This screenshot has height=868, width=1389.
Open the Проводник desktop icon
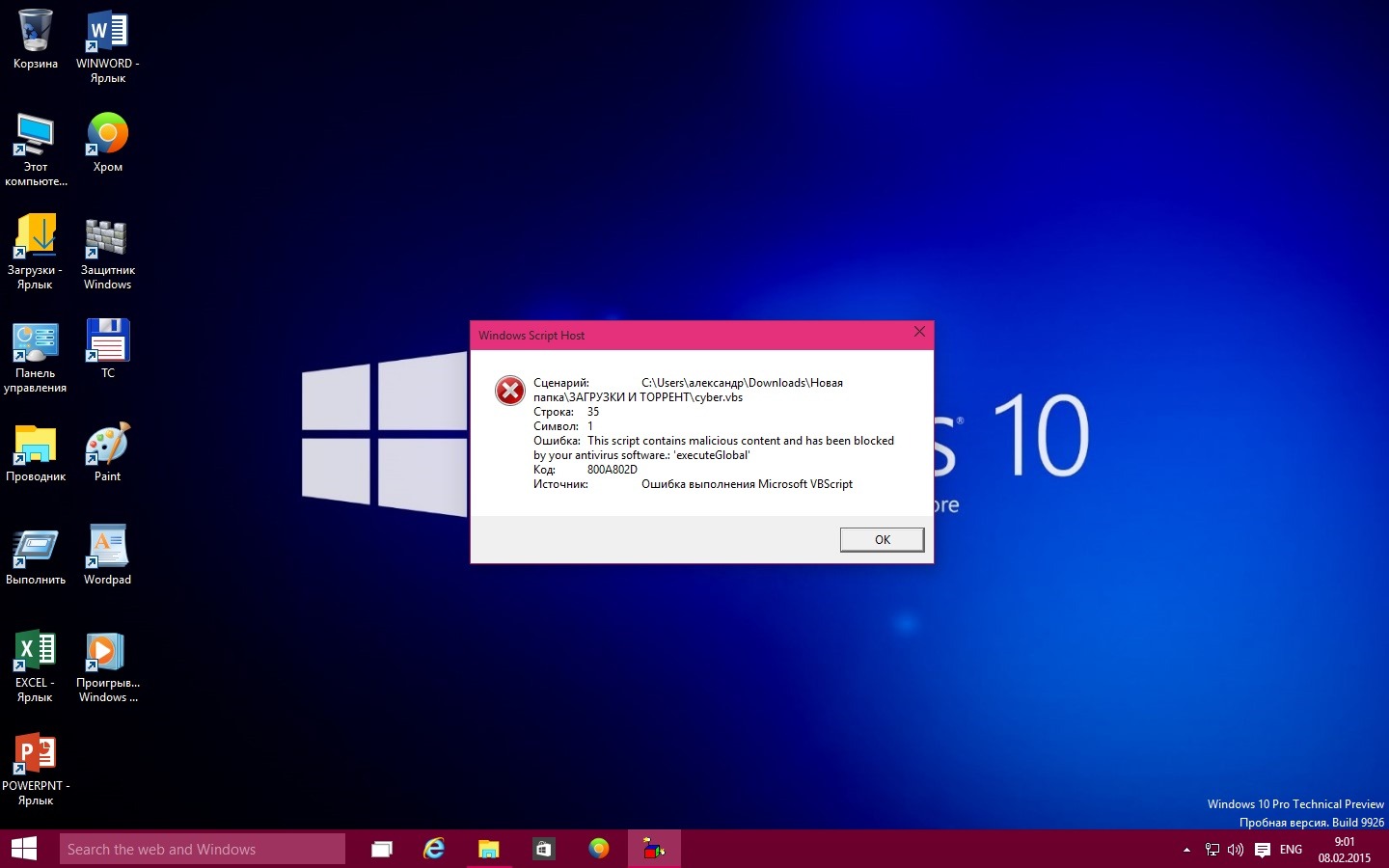36,444
